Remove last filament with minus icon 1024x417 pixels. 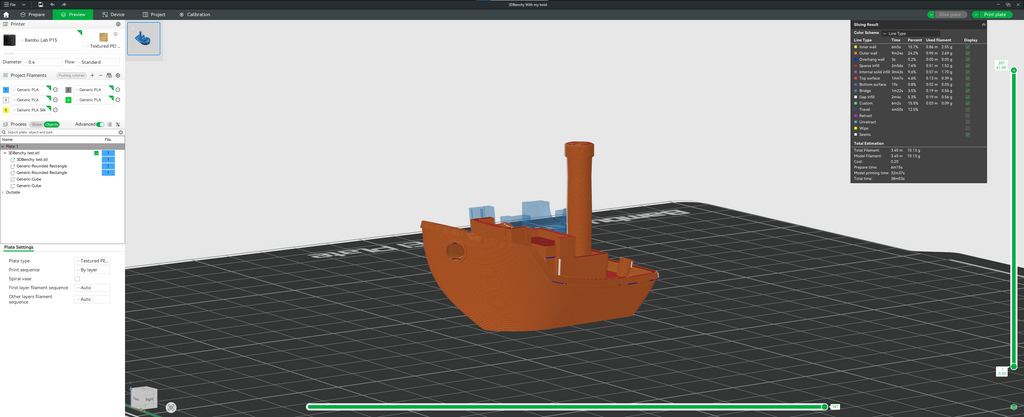tap(101, 76)
